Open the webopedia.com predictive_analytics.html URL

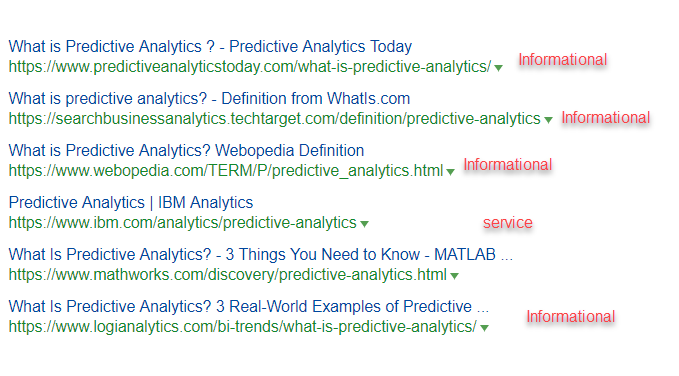click(226, 171)
